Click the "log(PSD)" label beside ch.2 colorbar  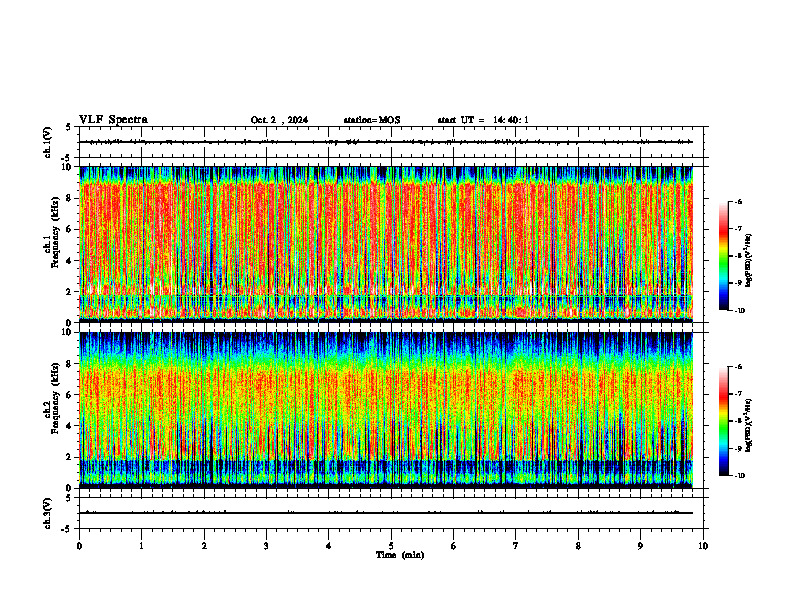click(749, 426)
